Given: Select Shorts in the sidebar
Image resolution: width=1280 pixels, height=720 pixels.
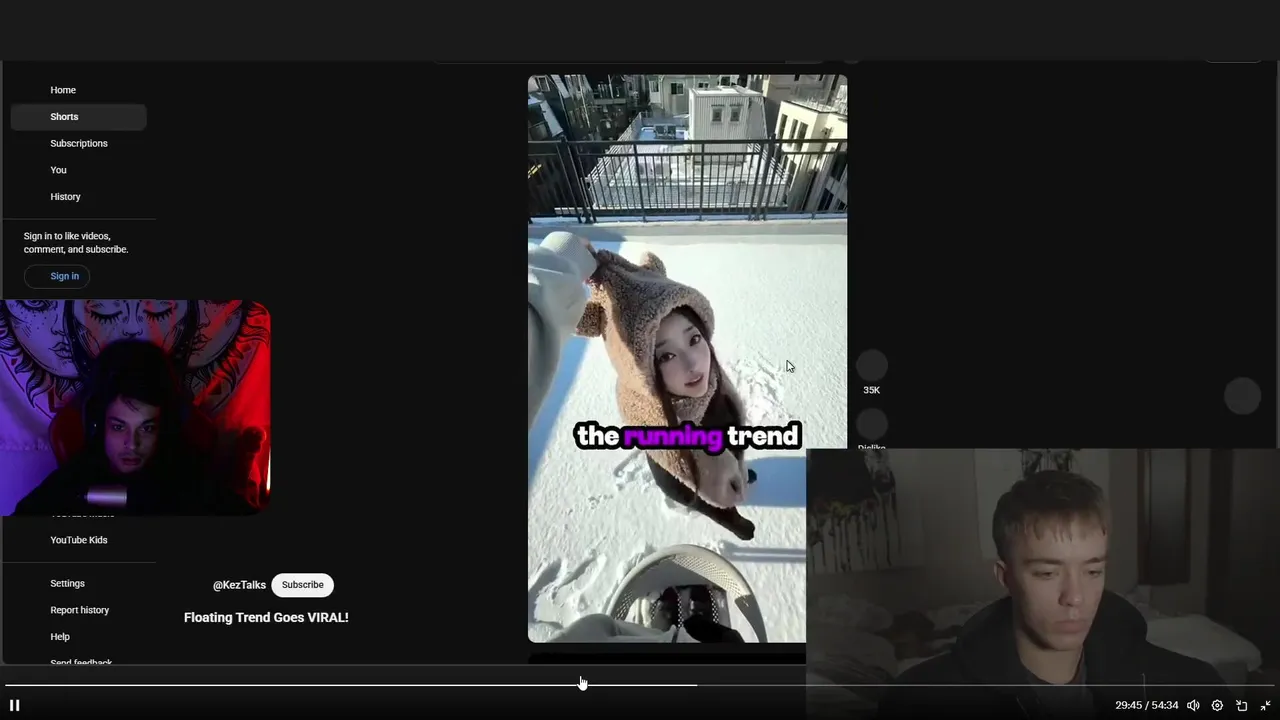Looking at the screenshot, I should pyautogui.click(x=79, y=117).
